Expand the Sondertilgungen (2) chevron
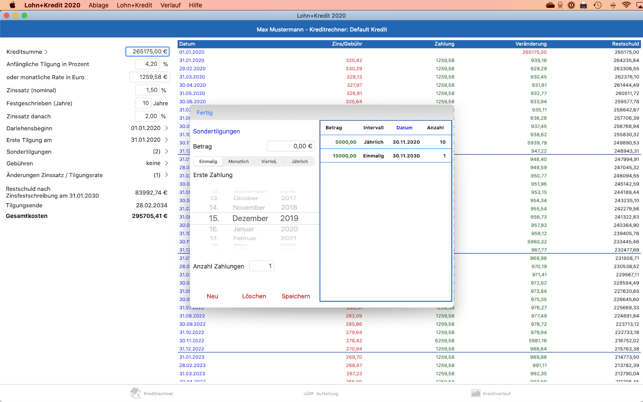The width and height of the screenshot is (643, 402). point(166,151)
